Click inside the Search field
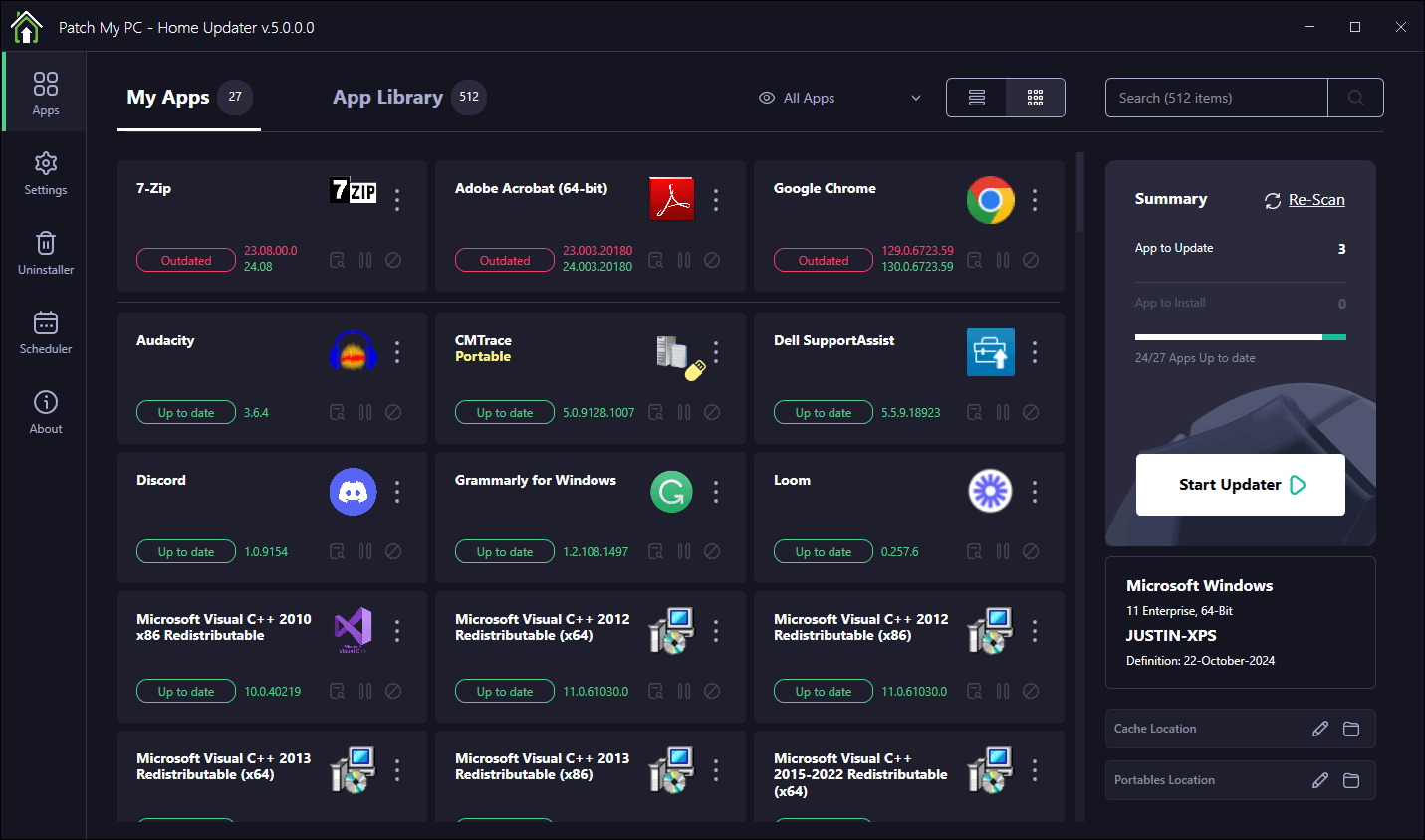 point(1216,98)
